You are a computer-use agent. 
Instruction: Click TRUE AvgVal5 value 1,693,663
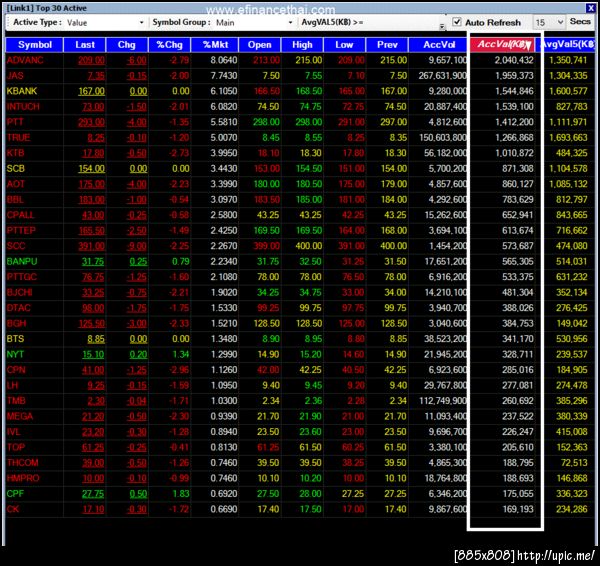click(568, 137)
